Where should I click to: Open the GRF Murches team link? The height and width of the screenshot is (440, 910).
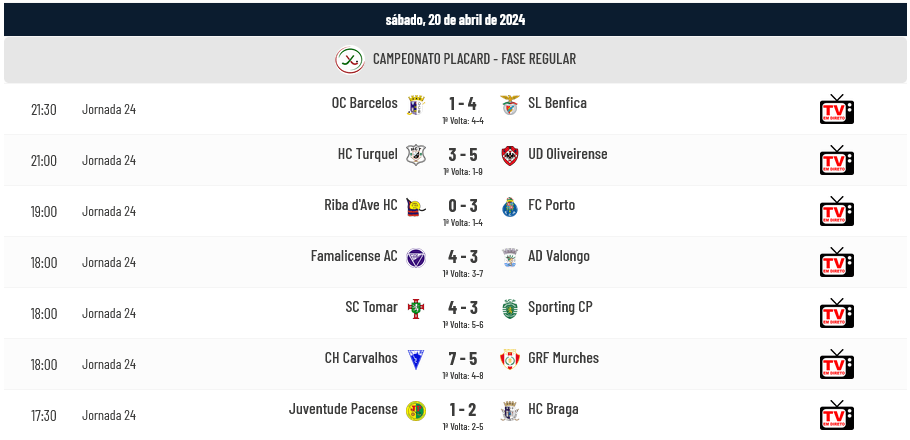[564, 358]
